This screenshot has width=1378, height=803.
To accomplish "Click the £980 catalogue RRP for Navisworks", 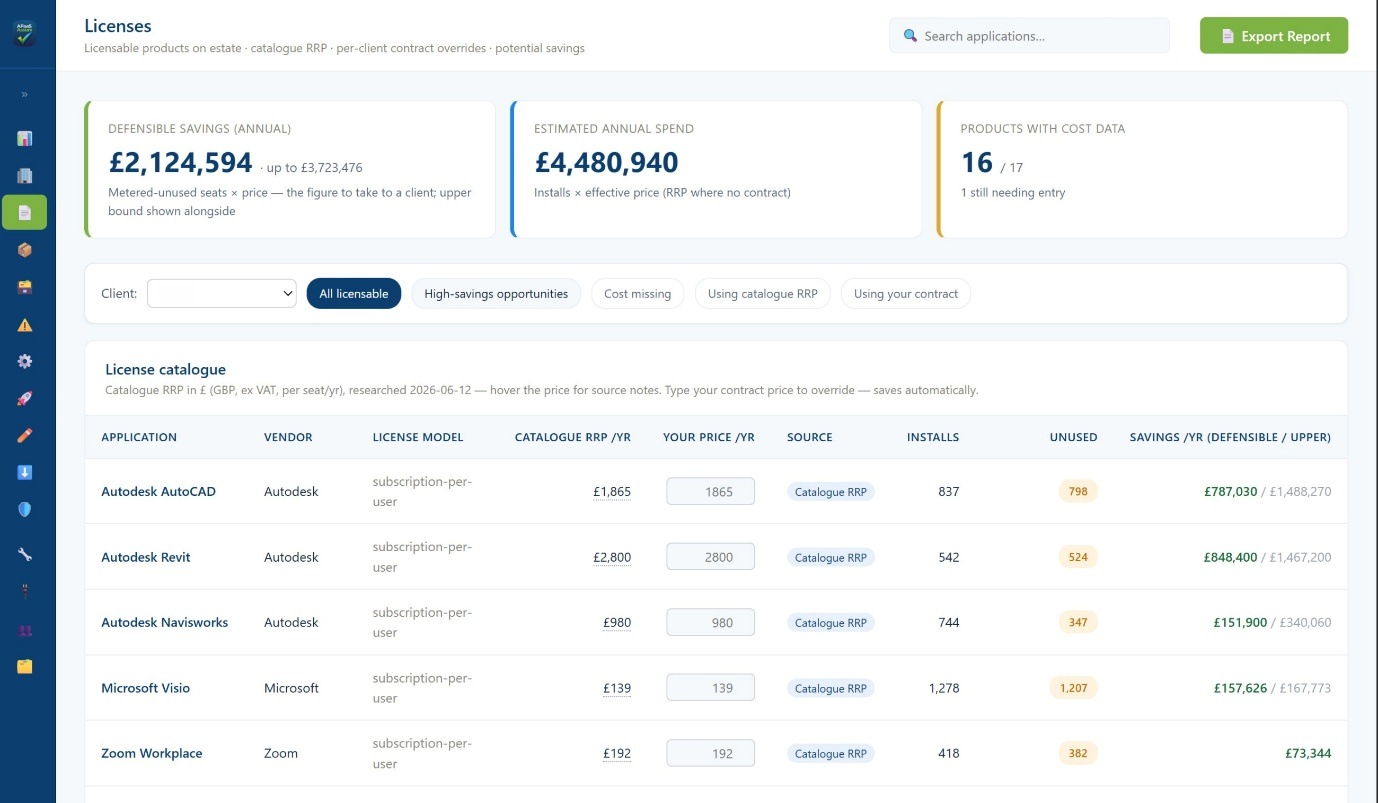I will click(x=617, y=622).
